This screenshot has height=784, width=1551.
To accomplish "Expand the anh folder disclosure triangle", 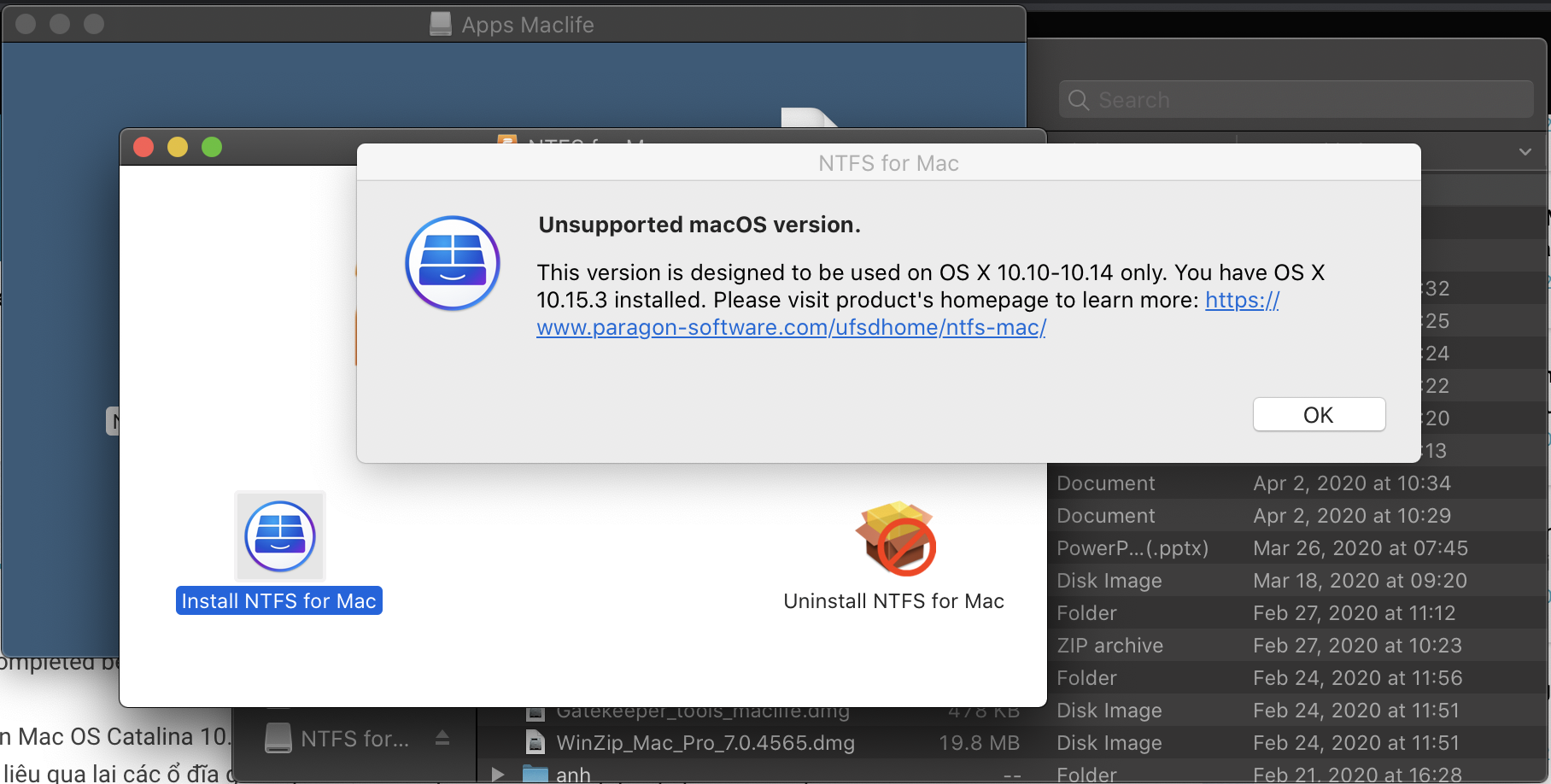I will (498, 774).
